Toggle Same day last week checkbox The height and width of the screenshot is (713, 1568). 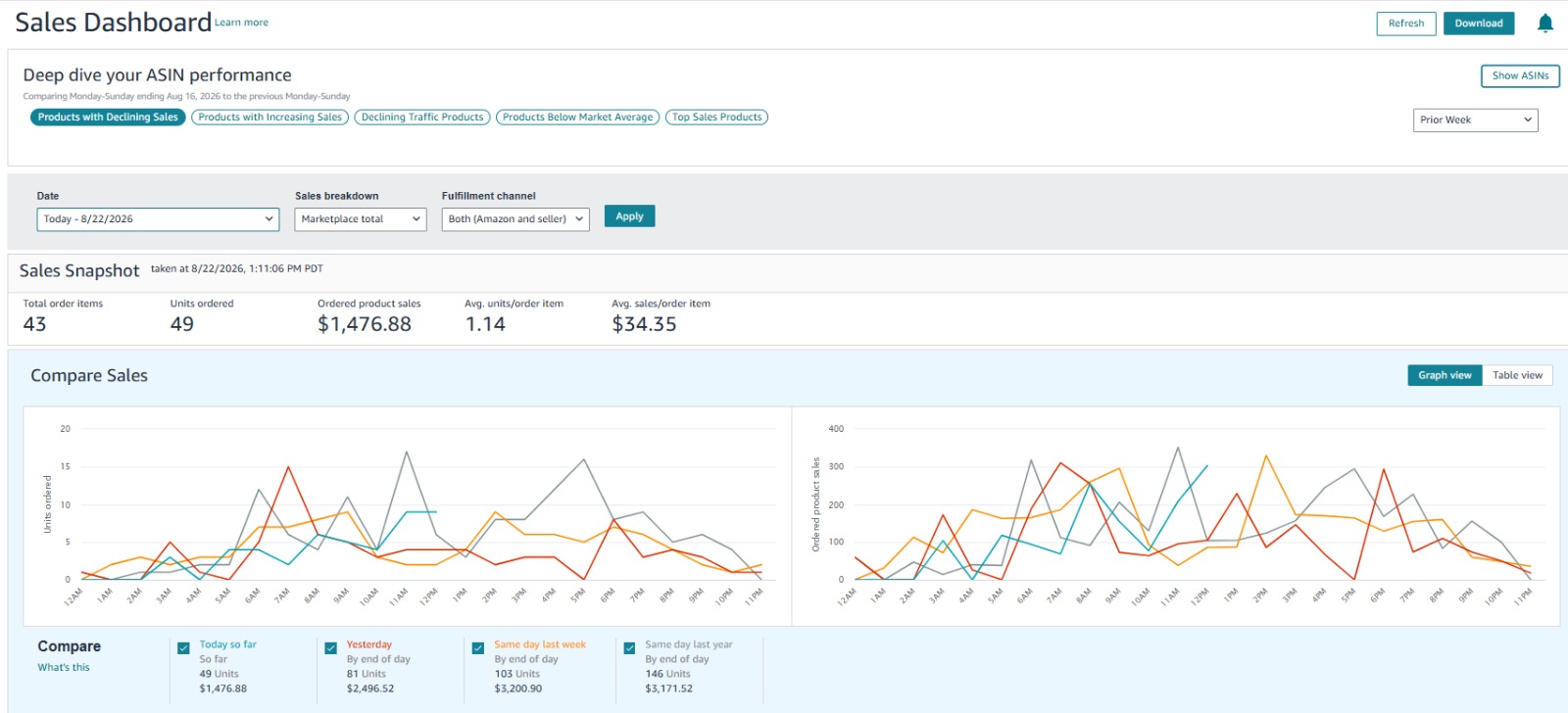pos(478,647)
